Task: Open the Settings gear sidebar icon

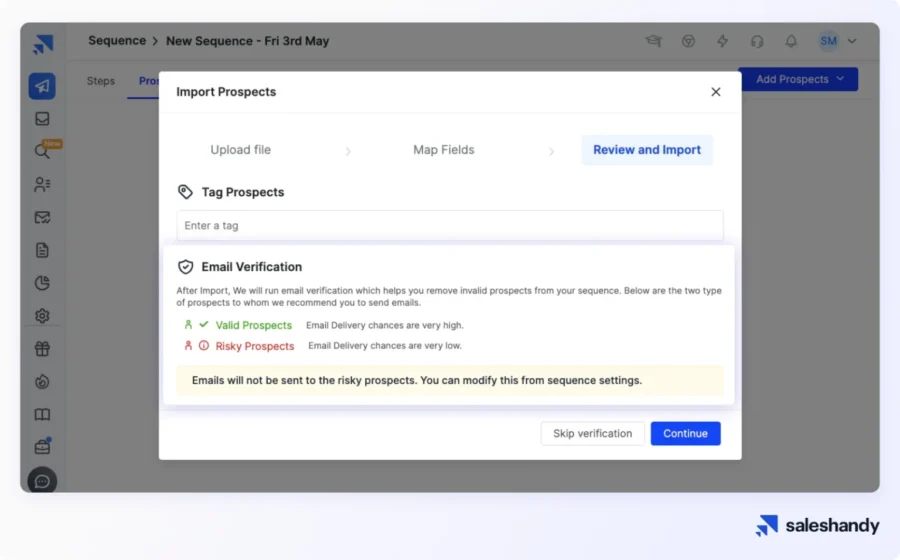Action: pos(42,316)
